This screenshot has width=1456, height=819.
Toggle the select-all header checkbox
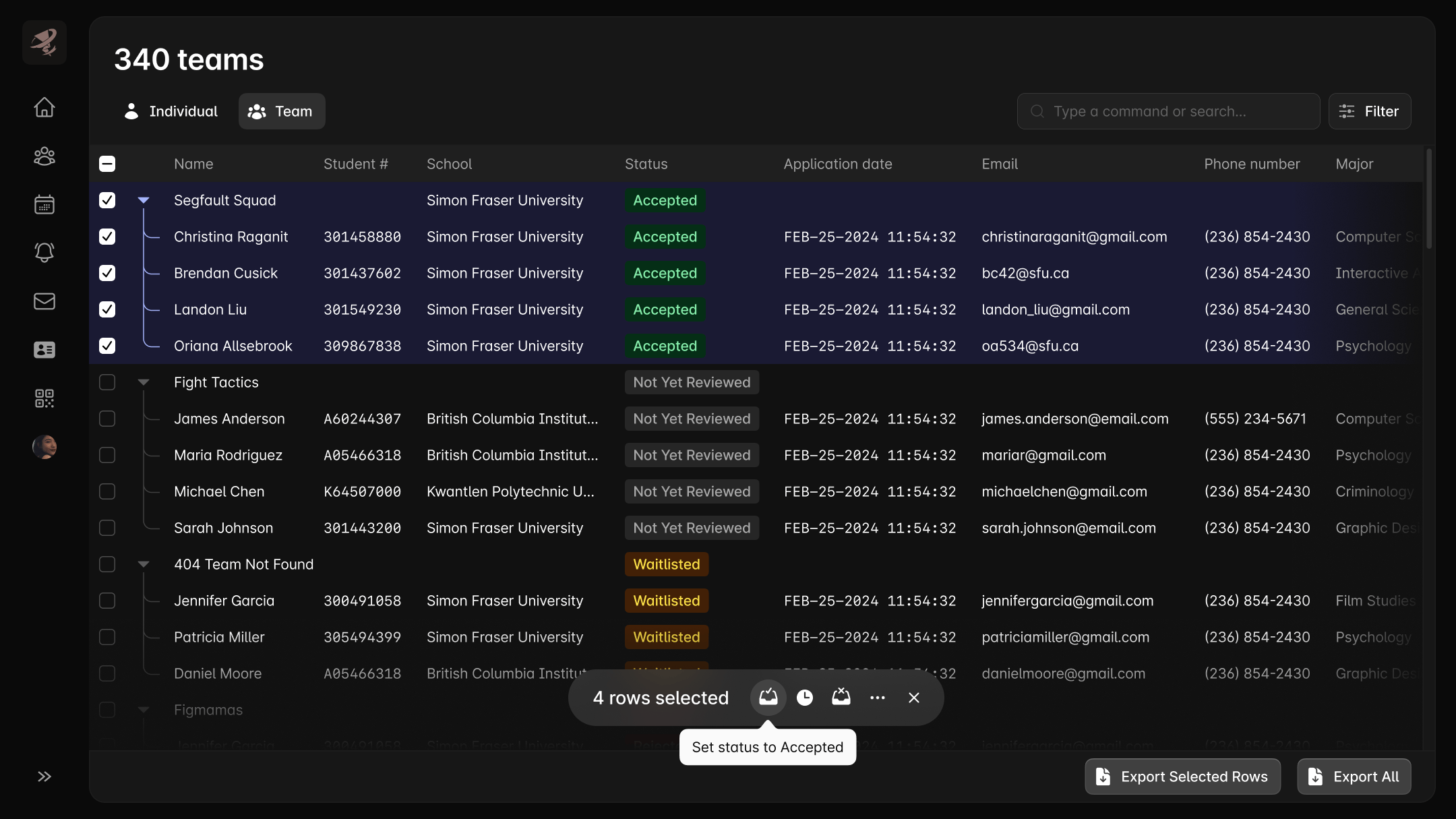pos(107,164)
